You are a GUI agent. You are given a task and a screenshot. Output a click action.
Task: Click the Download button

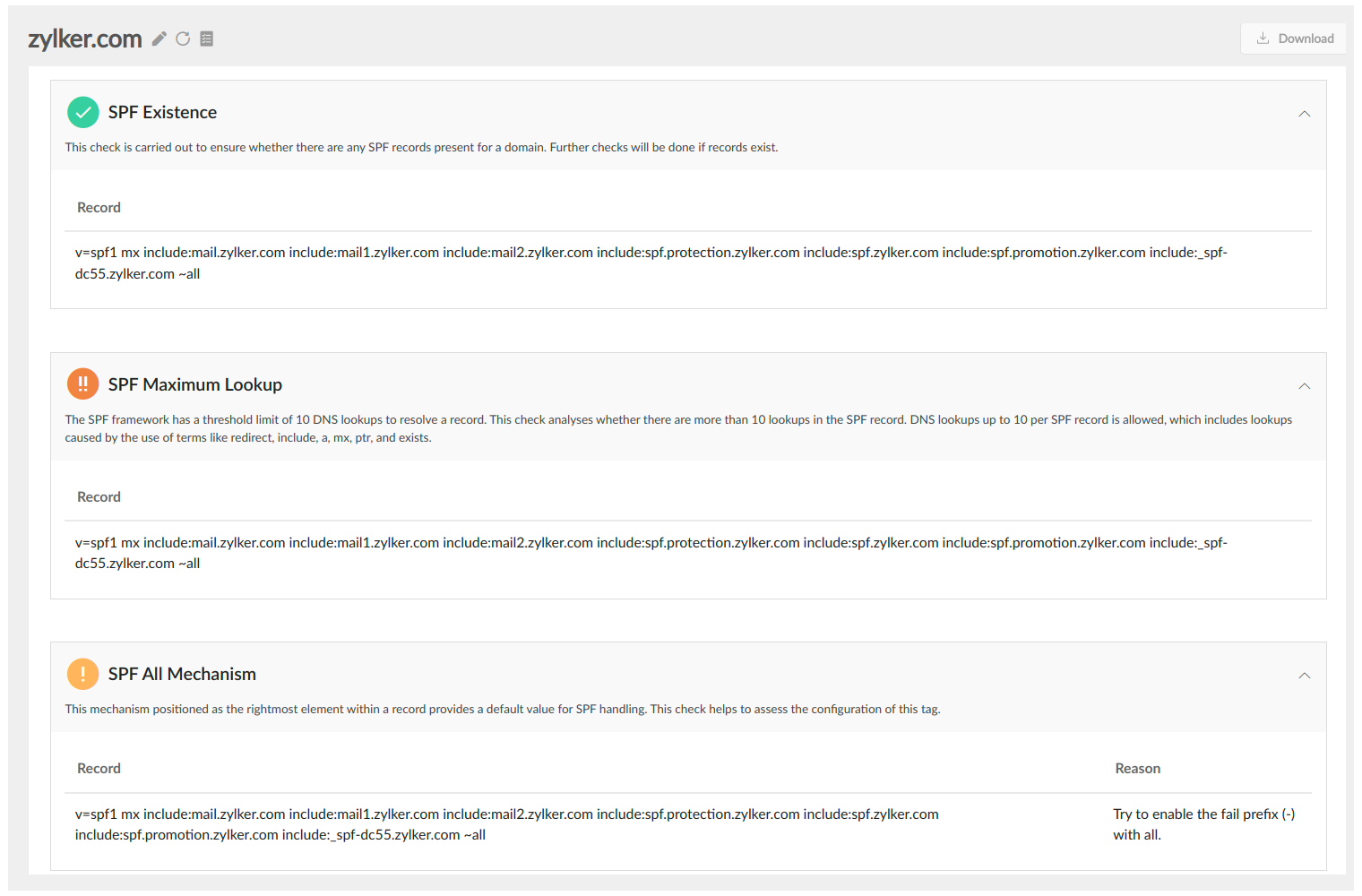coord(1293,39)
